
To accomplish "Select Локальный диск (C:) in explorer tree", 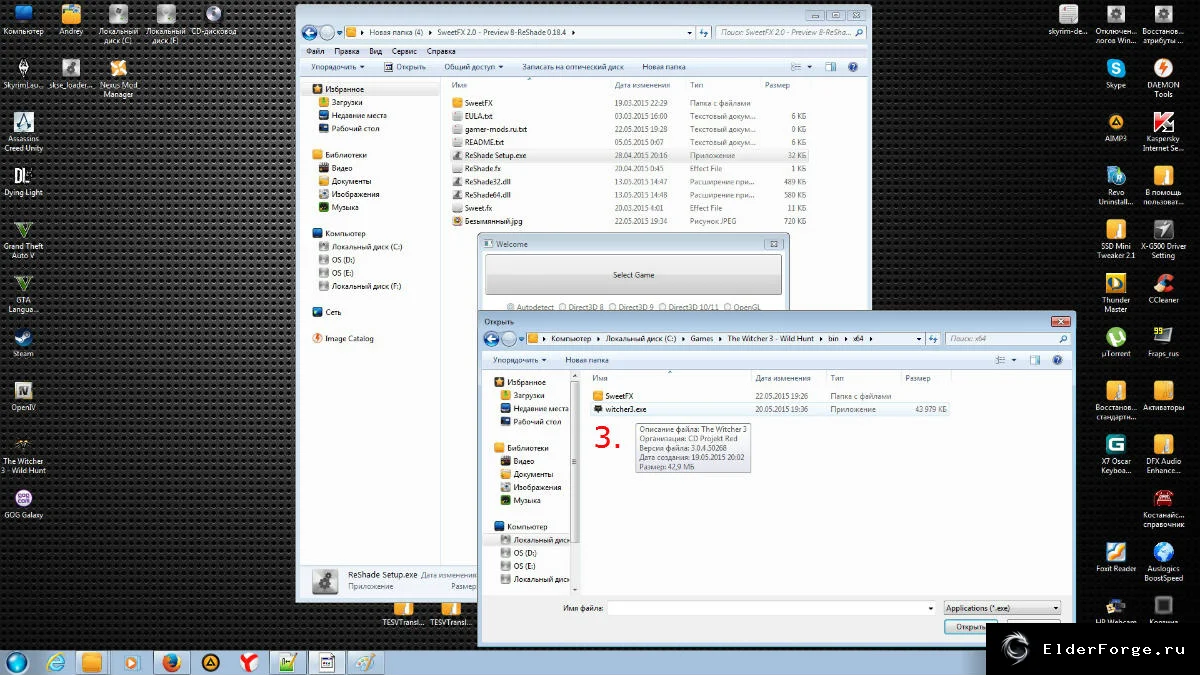I will [367, 246].
